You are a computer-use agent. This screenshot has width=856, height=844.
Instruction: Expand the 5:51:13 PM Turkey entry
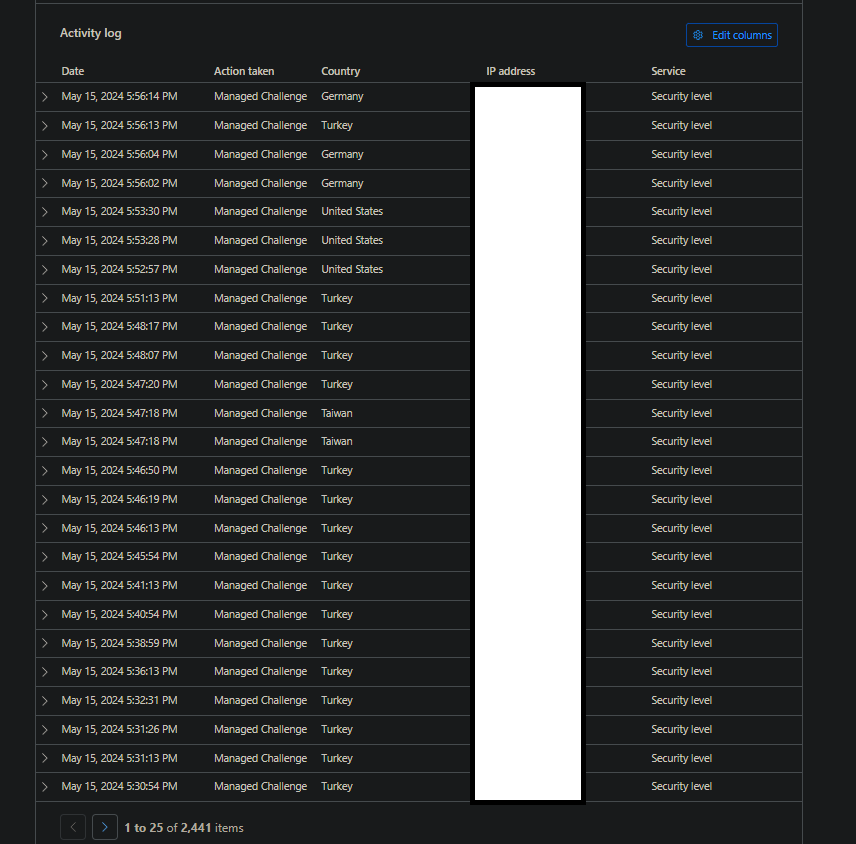pyautogui.click(x=45, y=298)
